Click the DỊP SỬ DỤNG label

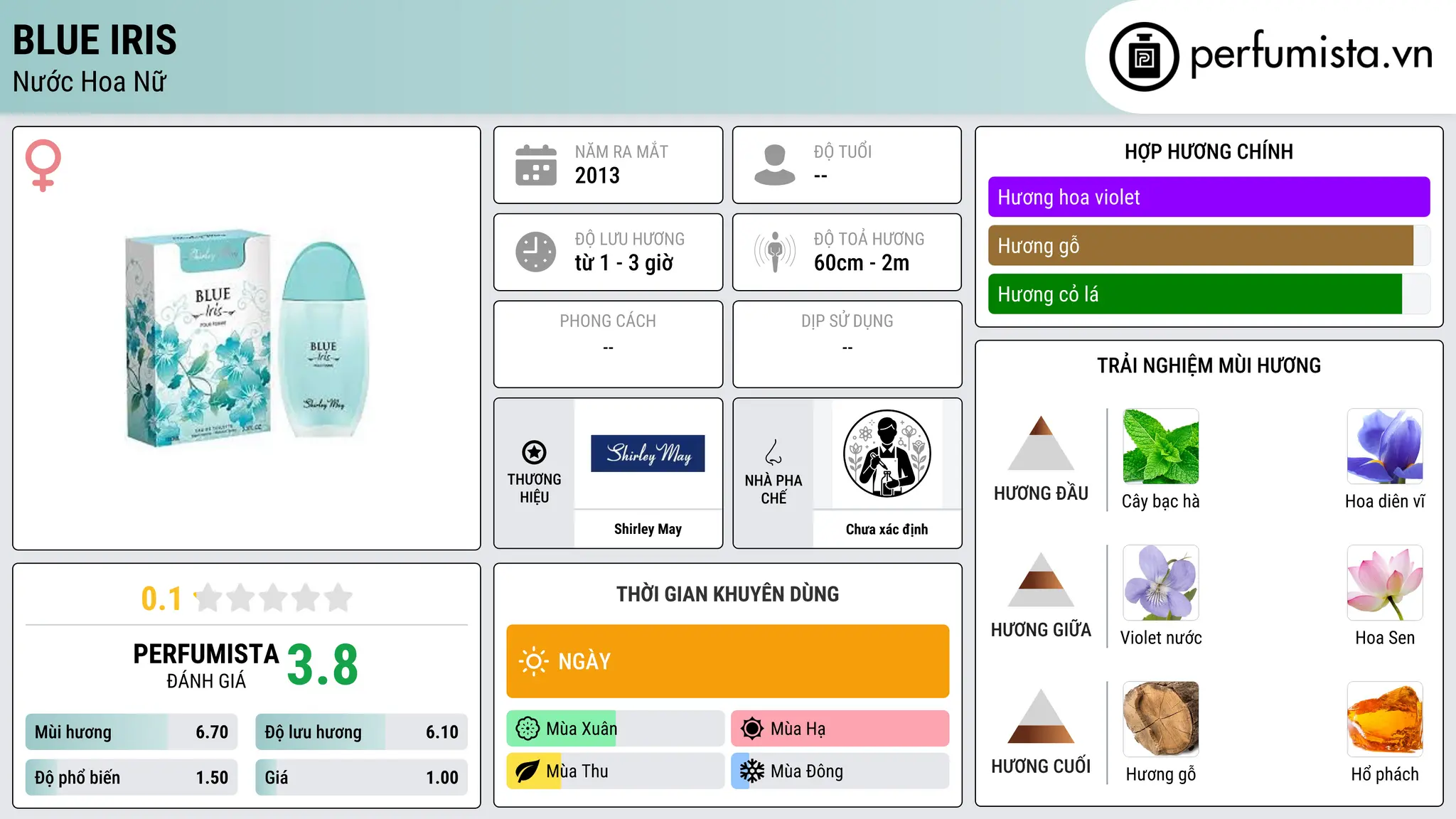click(847, 321)
